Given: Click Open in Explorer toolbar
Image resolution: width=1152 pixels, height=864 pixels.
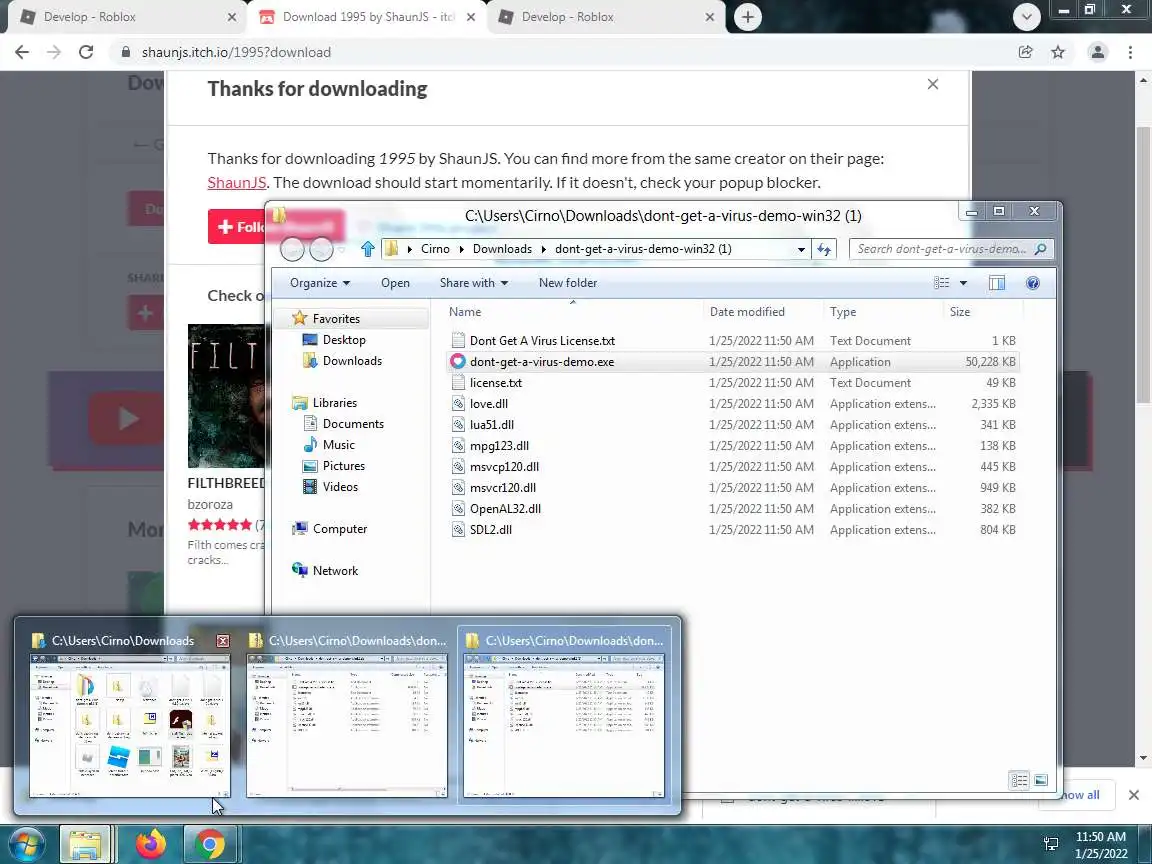Looking at the screenshot, I should pos(395,283).
